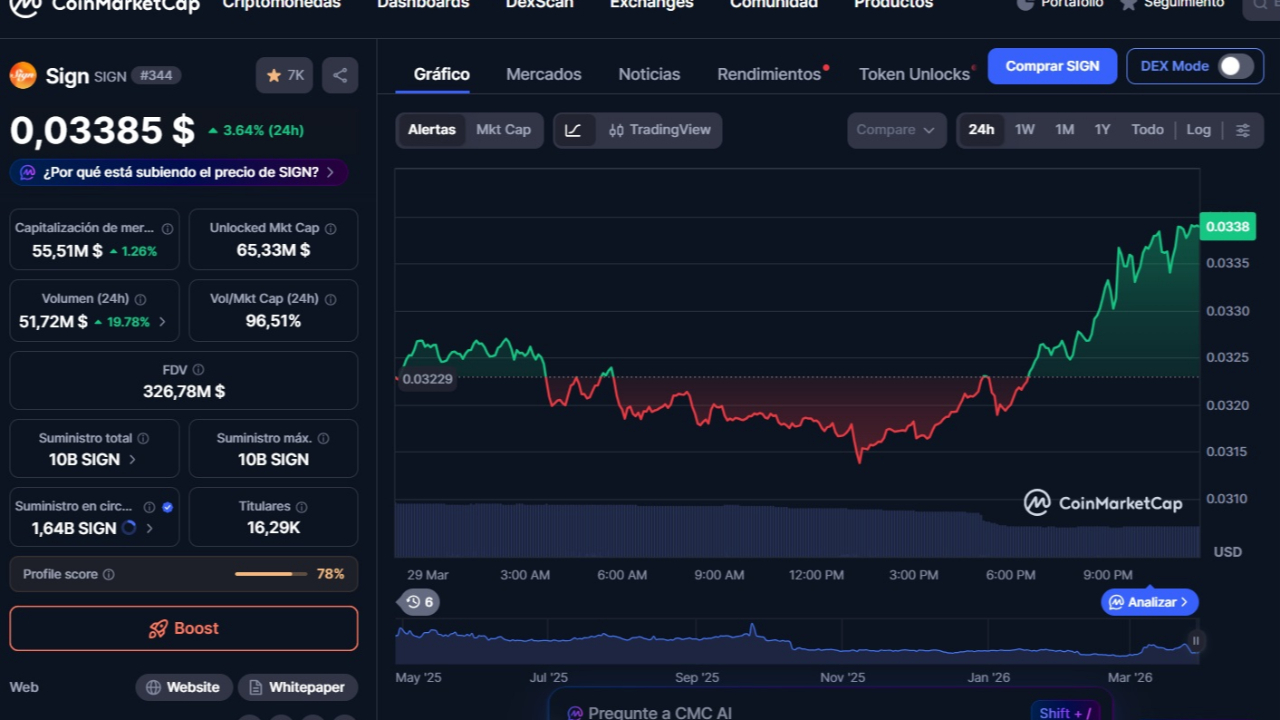Click the current price label 0.0338 on chart
1280x720 pixels.
[1227, 227]
